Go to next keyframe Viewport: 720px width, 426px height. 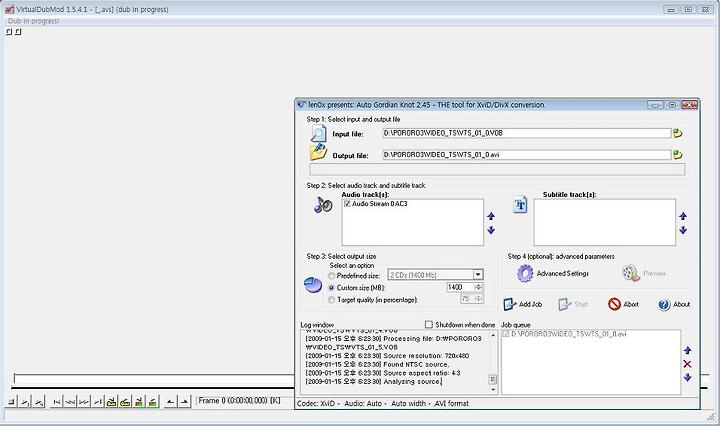(125, 402)
